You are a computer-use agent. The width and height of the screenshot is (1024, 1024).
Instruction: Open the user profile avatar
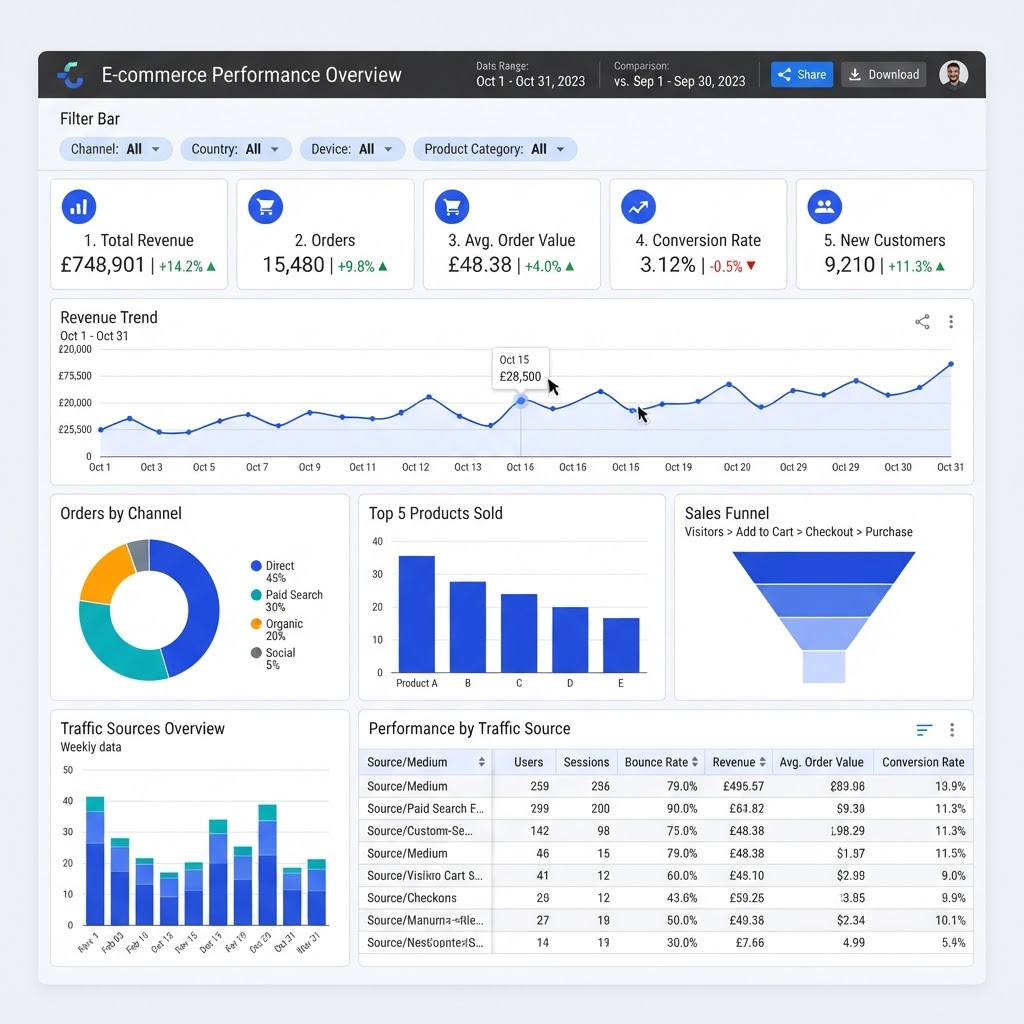953,74
